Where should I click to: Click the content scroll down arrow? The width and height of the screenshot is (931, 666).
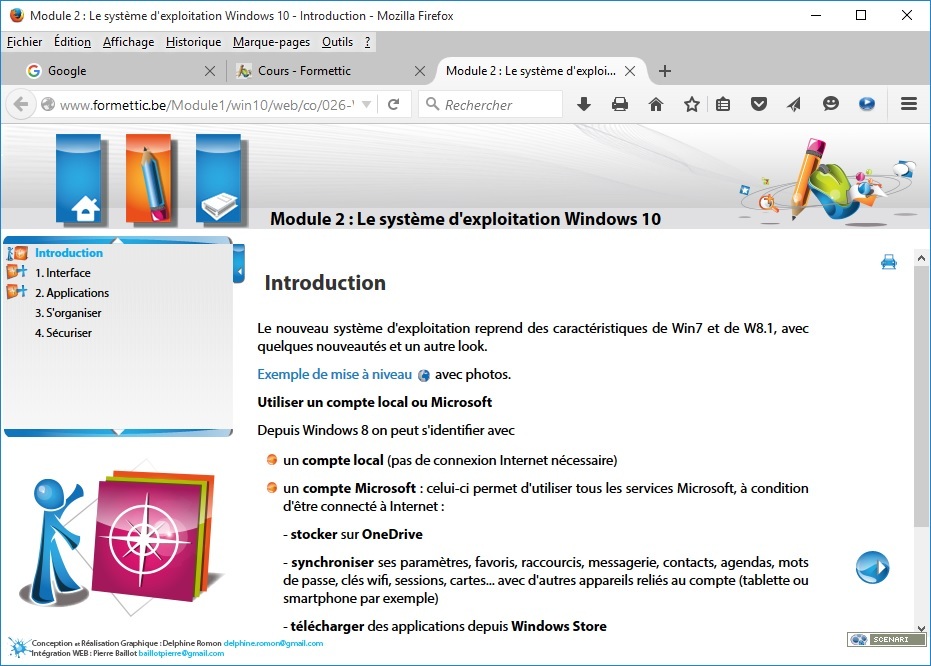(x=921, y=628)
